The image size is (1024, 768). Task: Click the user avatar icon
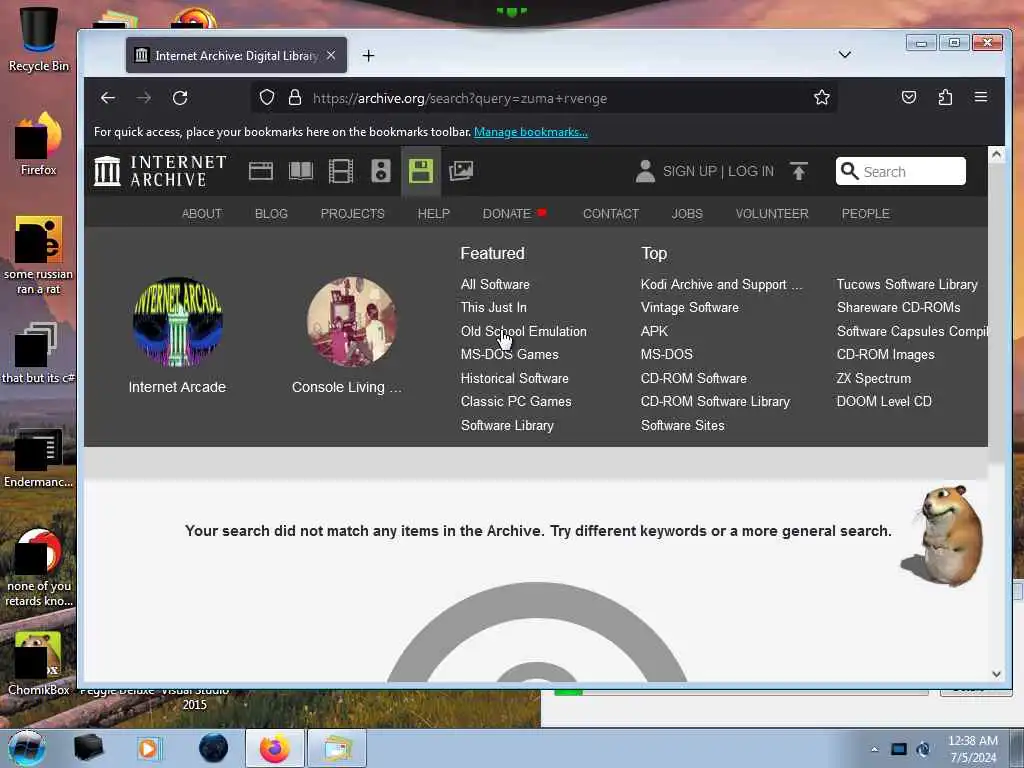point(645,171)
